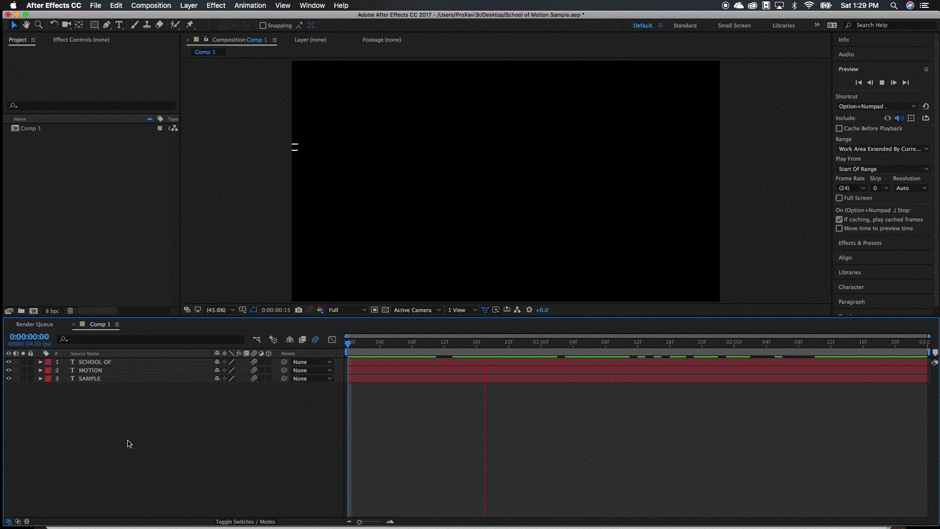Viewport: 940px width, 529px height.
Task: Open the Composition menu
Action: [151, 6]
